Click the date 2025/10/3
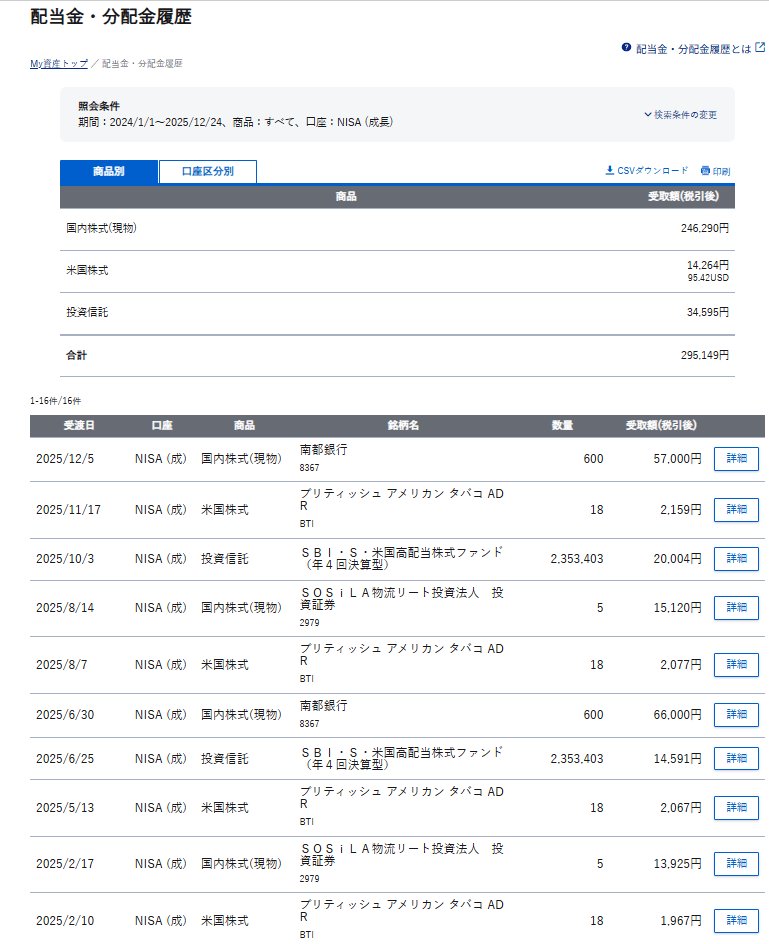The width and height of the screenshot is (769, 944). tap(65, 559)
